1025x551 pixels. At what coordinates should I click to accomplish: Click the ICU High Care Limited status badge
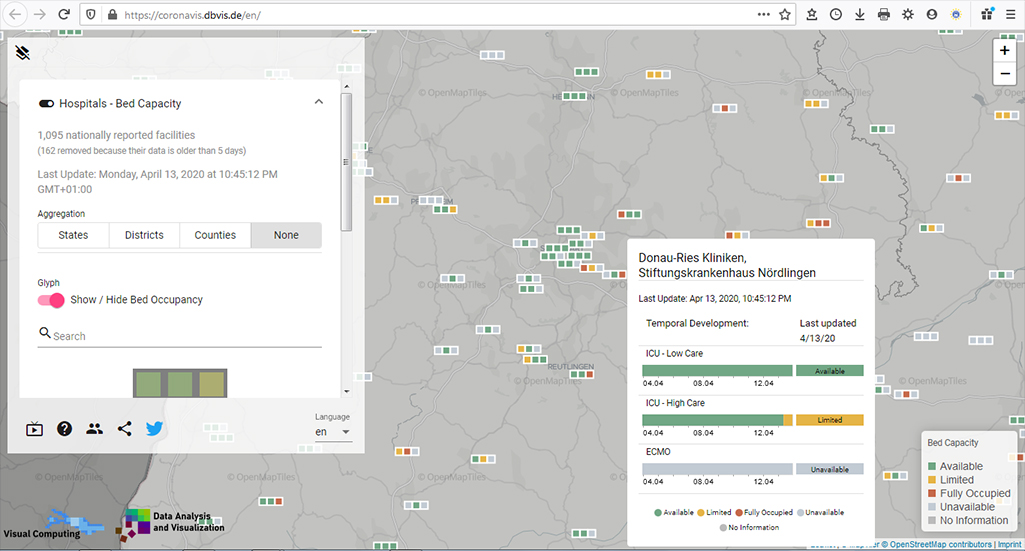(x=830, y=420)
